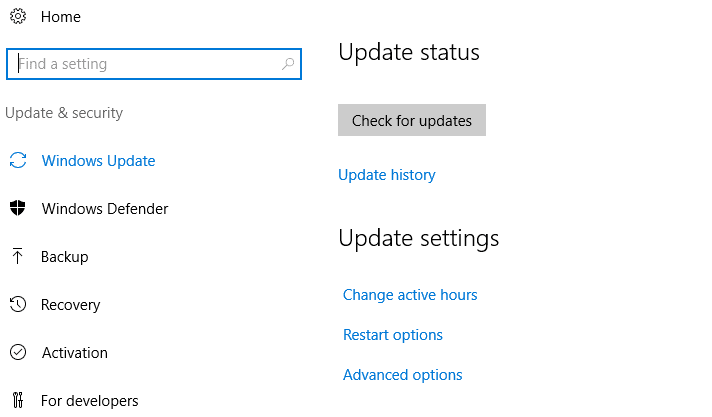Click the Windows Update sync arrows icon
Screen dimensions: 712x417
(18, 160)
